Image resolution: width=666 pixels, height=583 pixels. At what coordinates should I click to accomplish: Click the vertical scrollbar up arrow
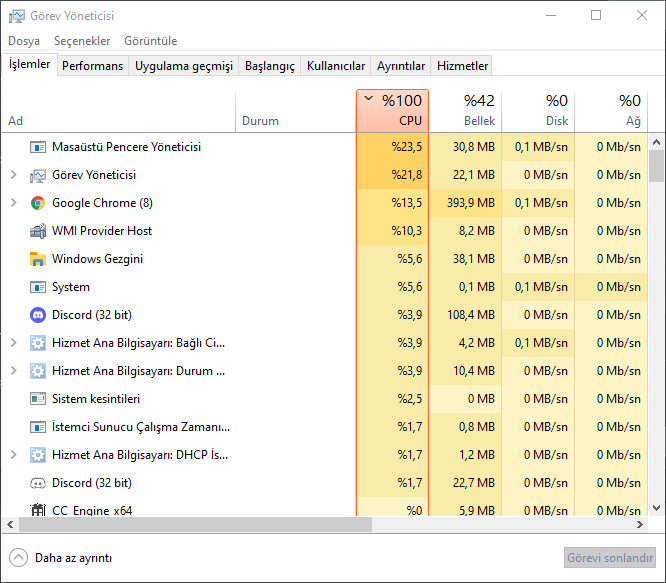point(656,142)
